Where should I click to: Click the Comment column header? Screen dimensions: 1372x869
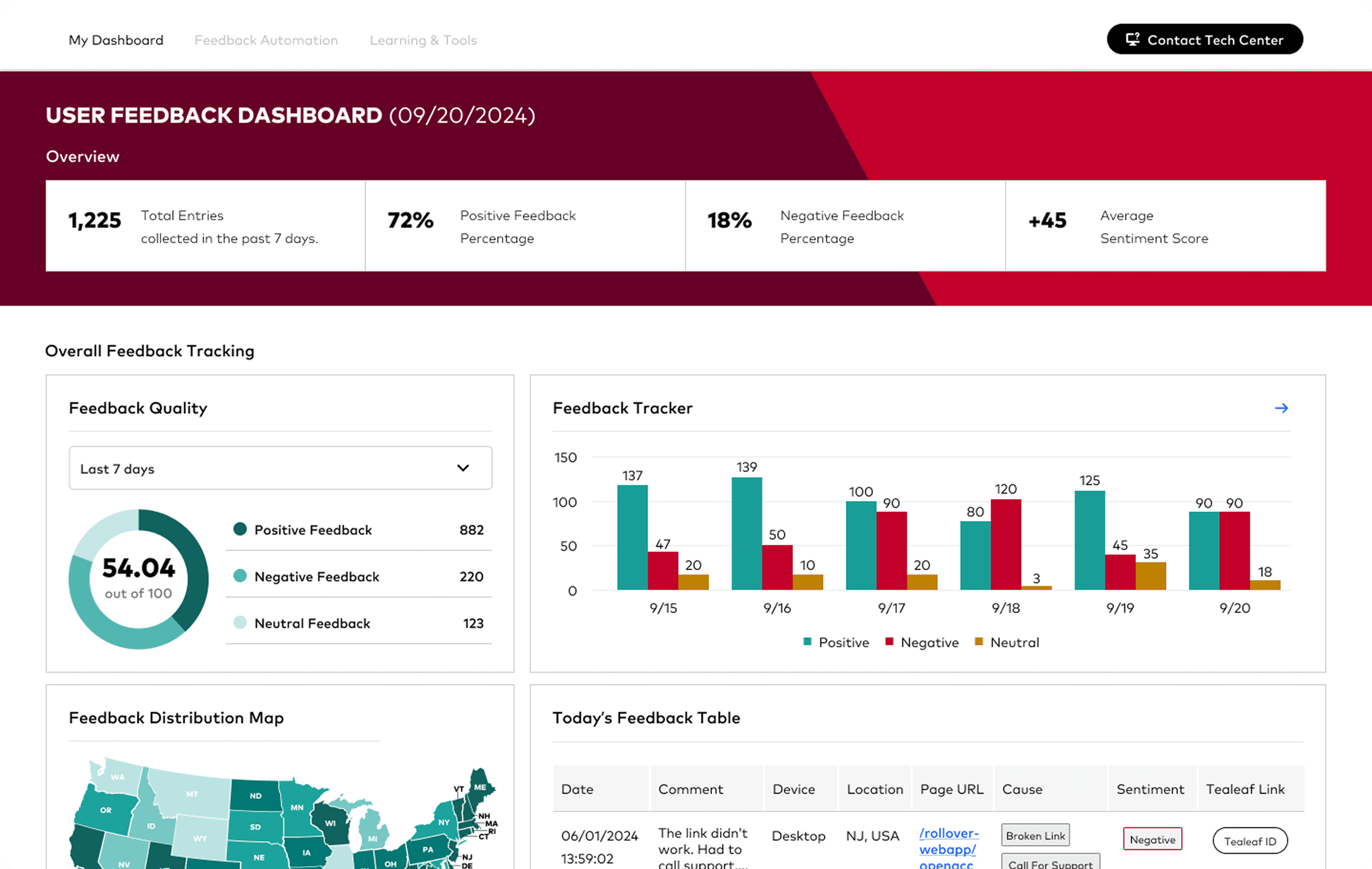706,789
